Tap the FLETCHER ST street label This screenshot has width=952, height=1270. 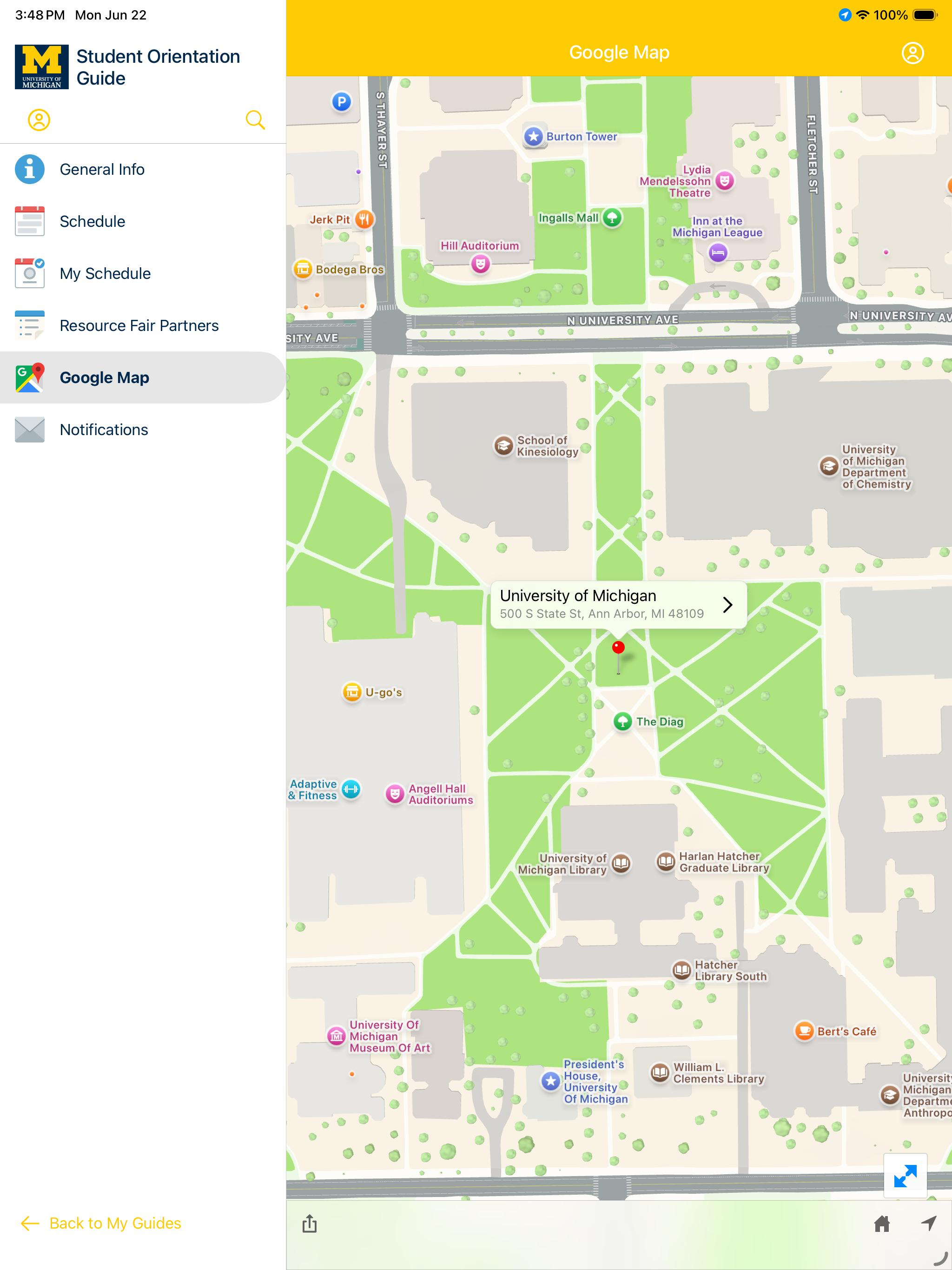(x=811, y=154)
